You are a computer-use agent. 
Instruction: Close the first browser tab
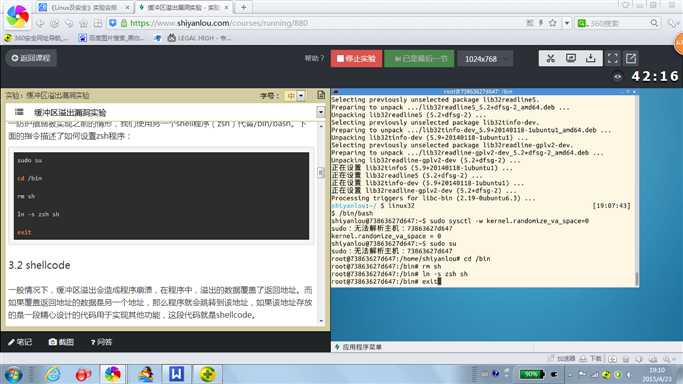click(127, 7)
